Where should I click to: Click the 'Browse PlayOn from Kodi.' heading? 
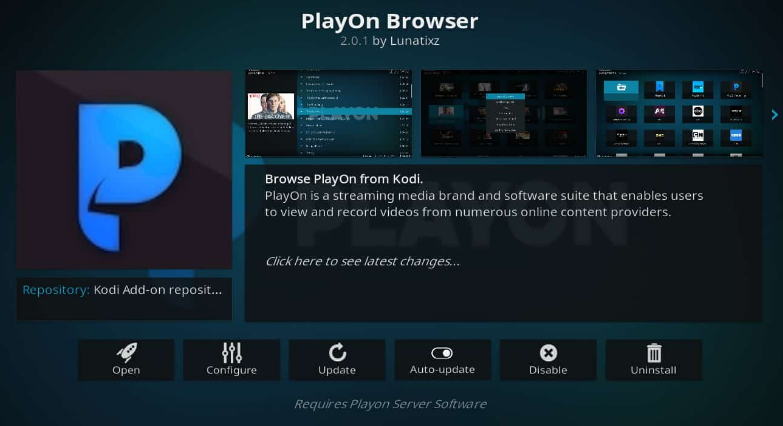344,179
